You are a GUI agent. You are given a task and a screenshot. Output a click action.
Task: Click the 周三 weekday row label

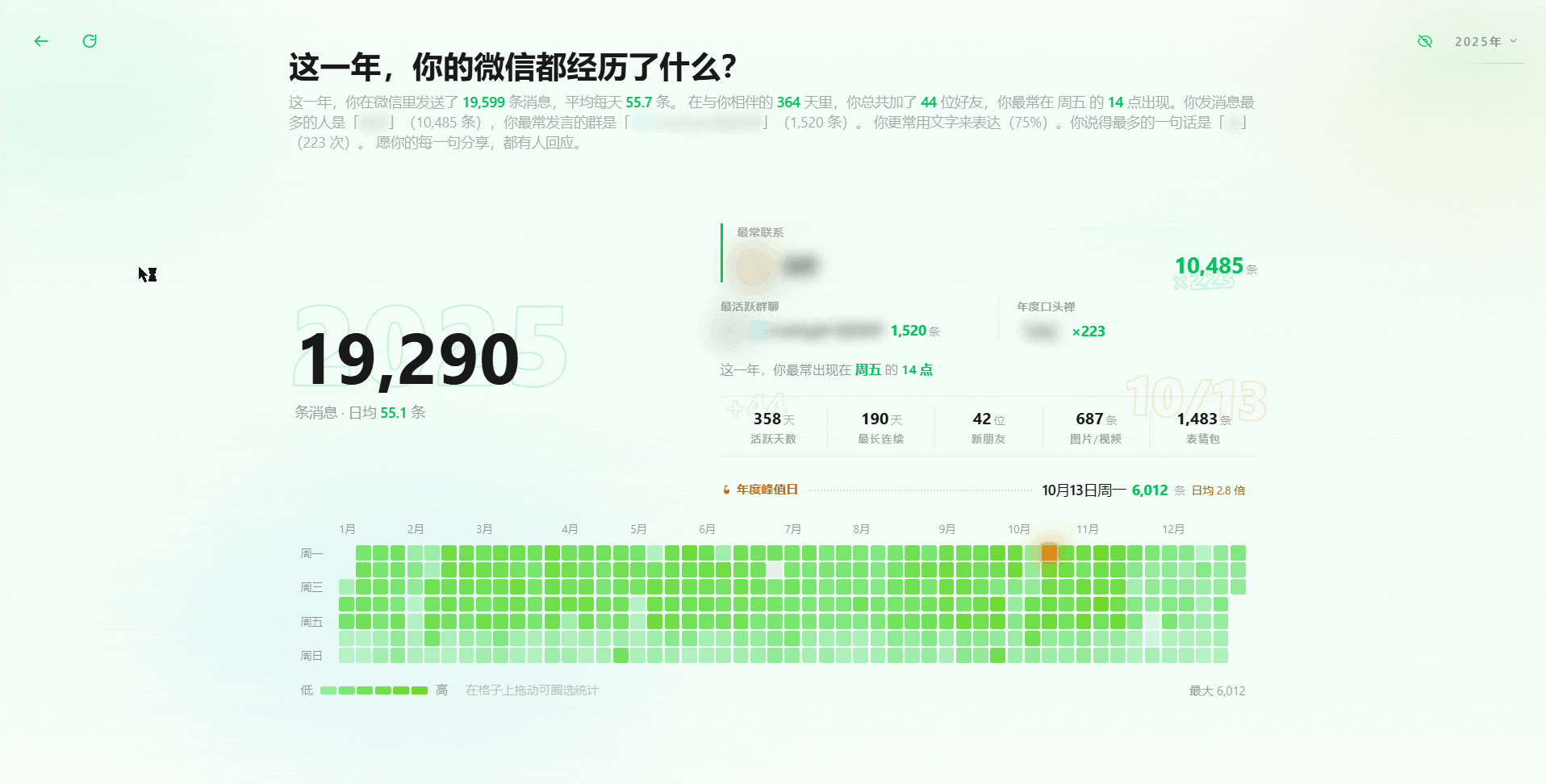[311, 587]
